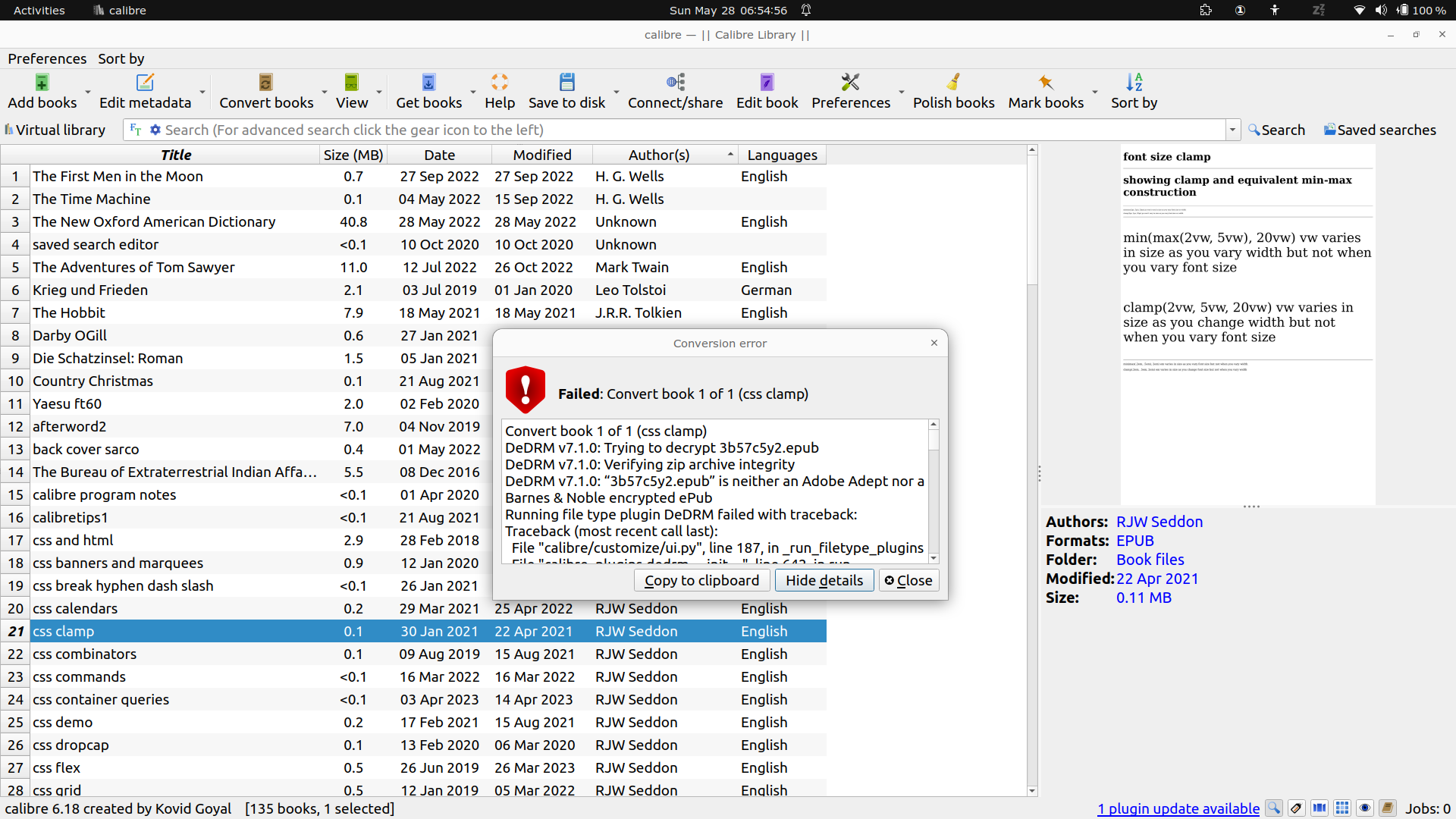Click the Convert books icon
Screen dimensions: 1456x819
point(265,83)
